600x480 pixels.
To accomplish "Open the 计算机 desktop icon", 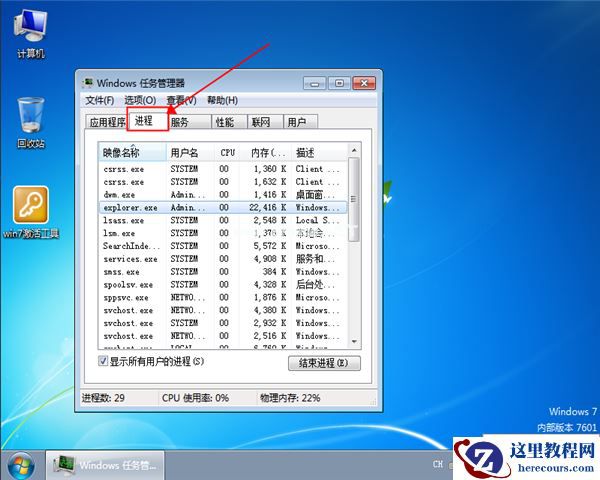I will click(x=30, y=34).
